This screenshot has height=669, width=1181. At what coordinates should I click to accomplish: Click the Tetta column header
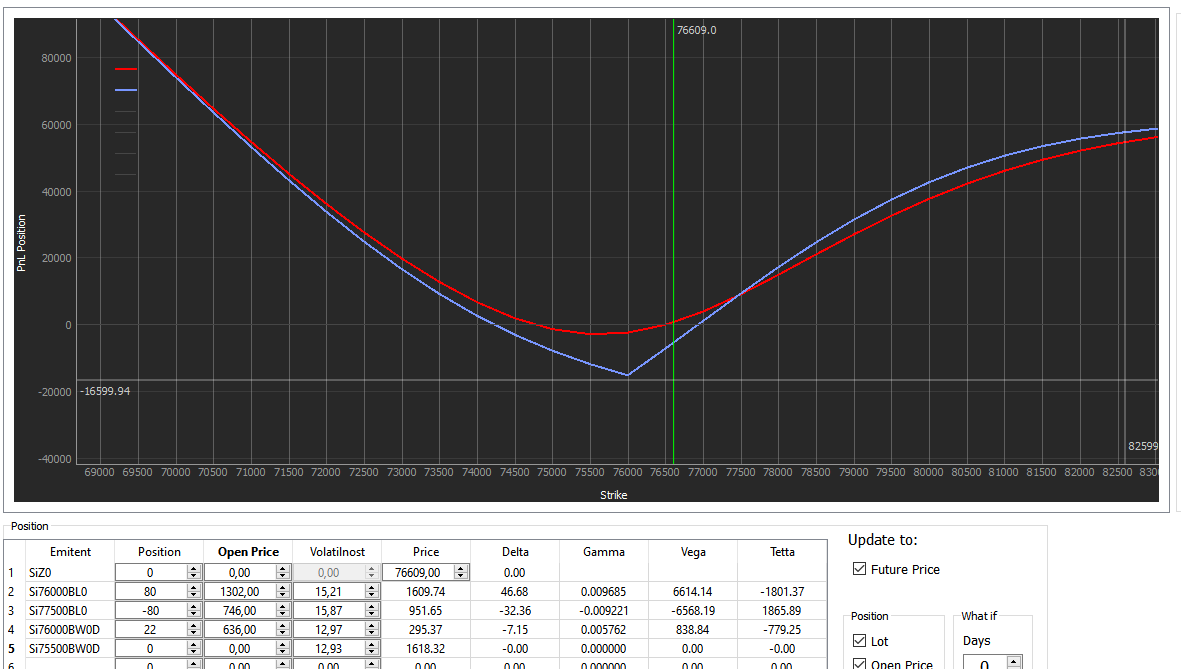coord(782,551)
